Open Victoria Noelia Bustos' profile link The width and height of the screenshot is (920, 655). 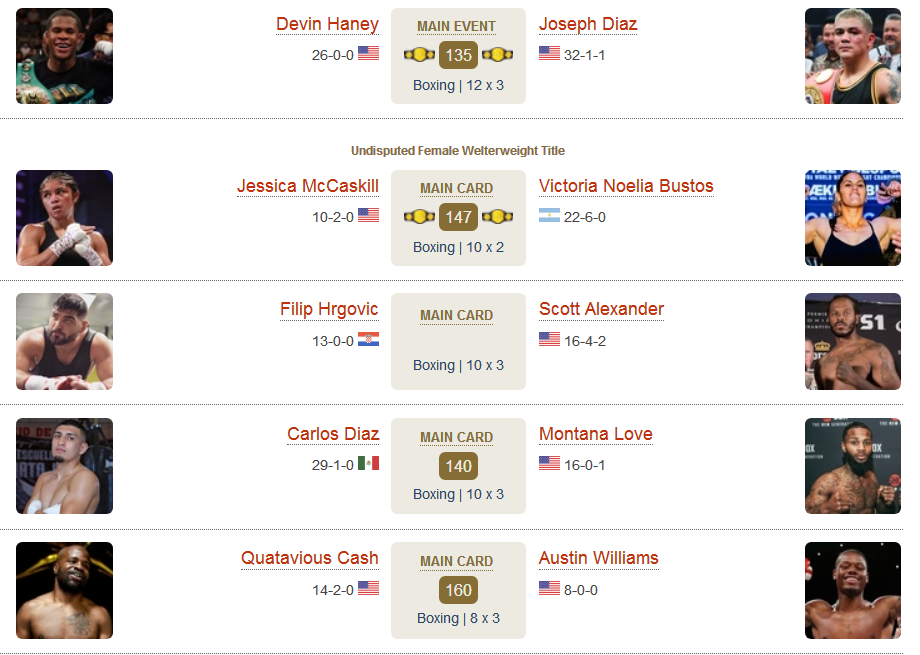coord(626,186)
